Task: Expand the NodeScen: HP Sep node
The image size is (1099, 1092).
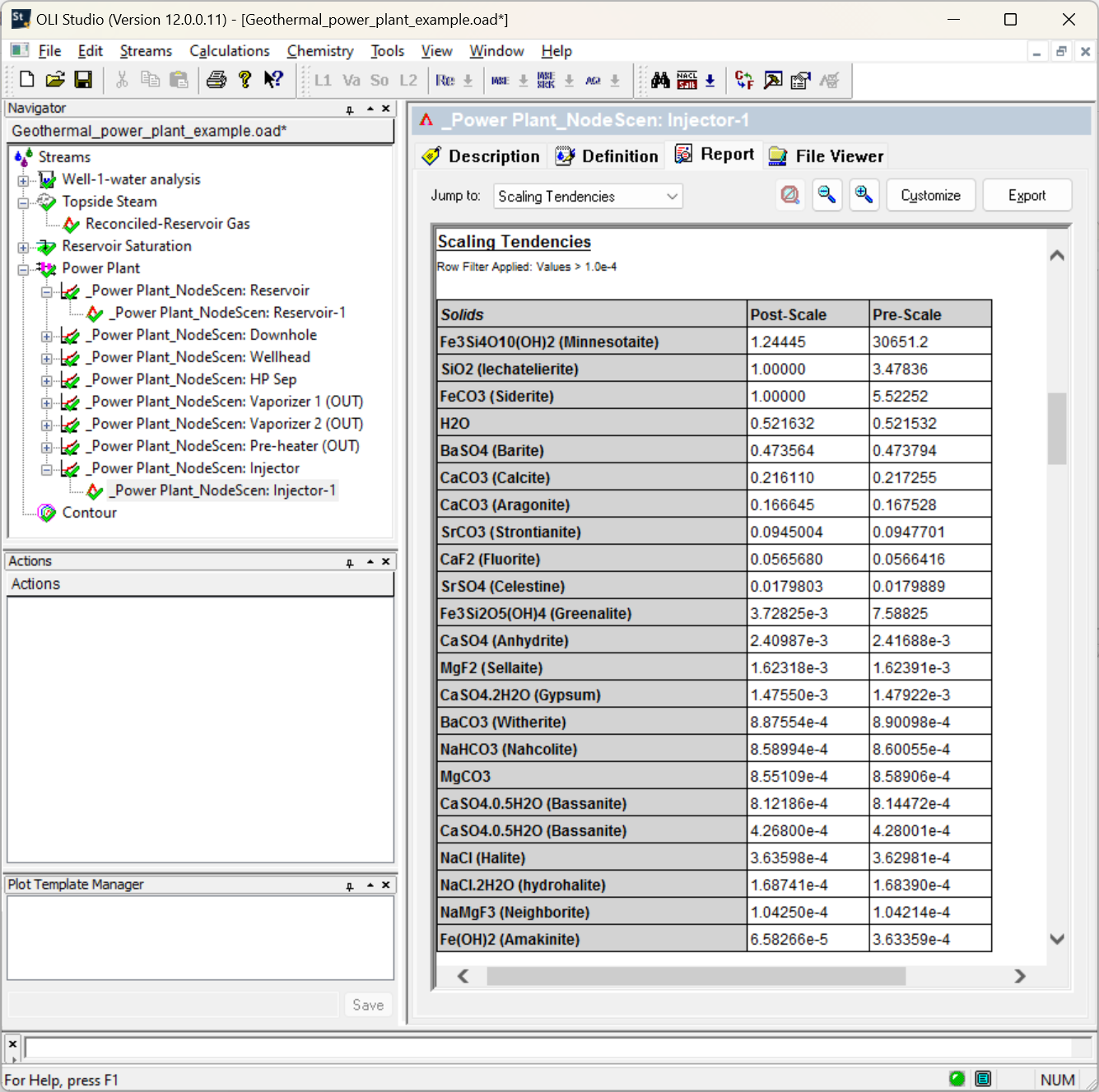Action: click(x=47, y=380)
